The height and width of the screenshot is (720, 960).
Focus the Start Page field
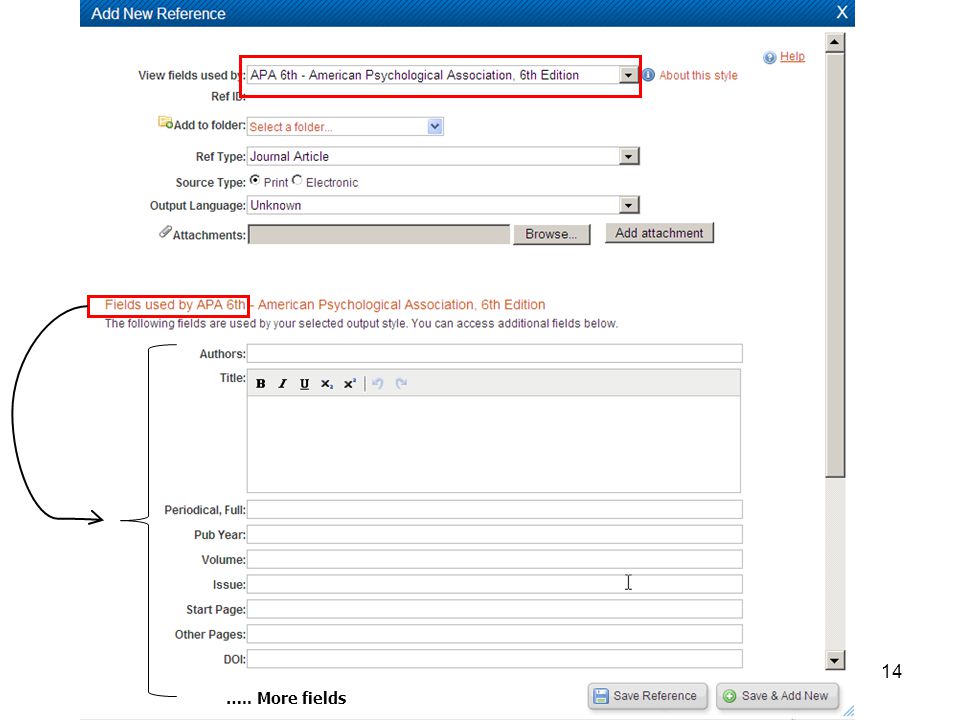[495, 609]
